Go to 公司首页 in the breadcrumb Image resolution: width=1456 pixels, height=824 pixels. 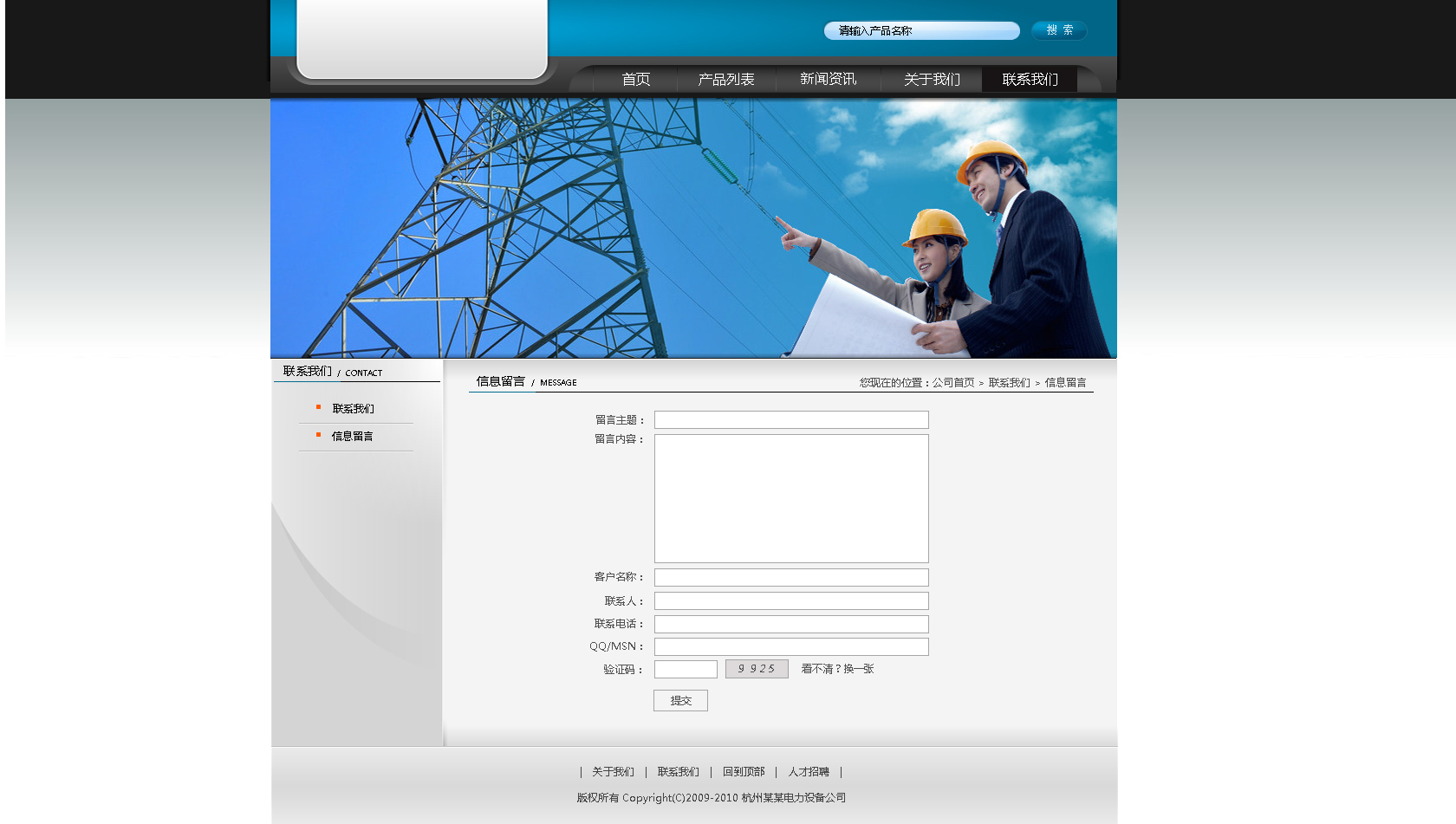pos(953,383)
